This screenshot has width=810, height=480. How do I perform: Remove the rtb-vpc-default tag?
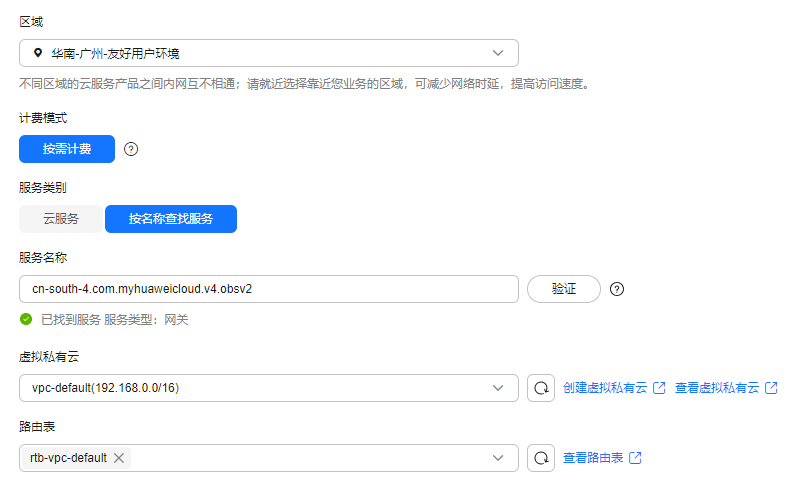pyautogui.click(x=119, y=458)
